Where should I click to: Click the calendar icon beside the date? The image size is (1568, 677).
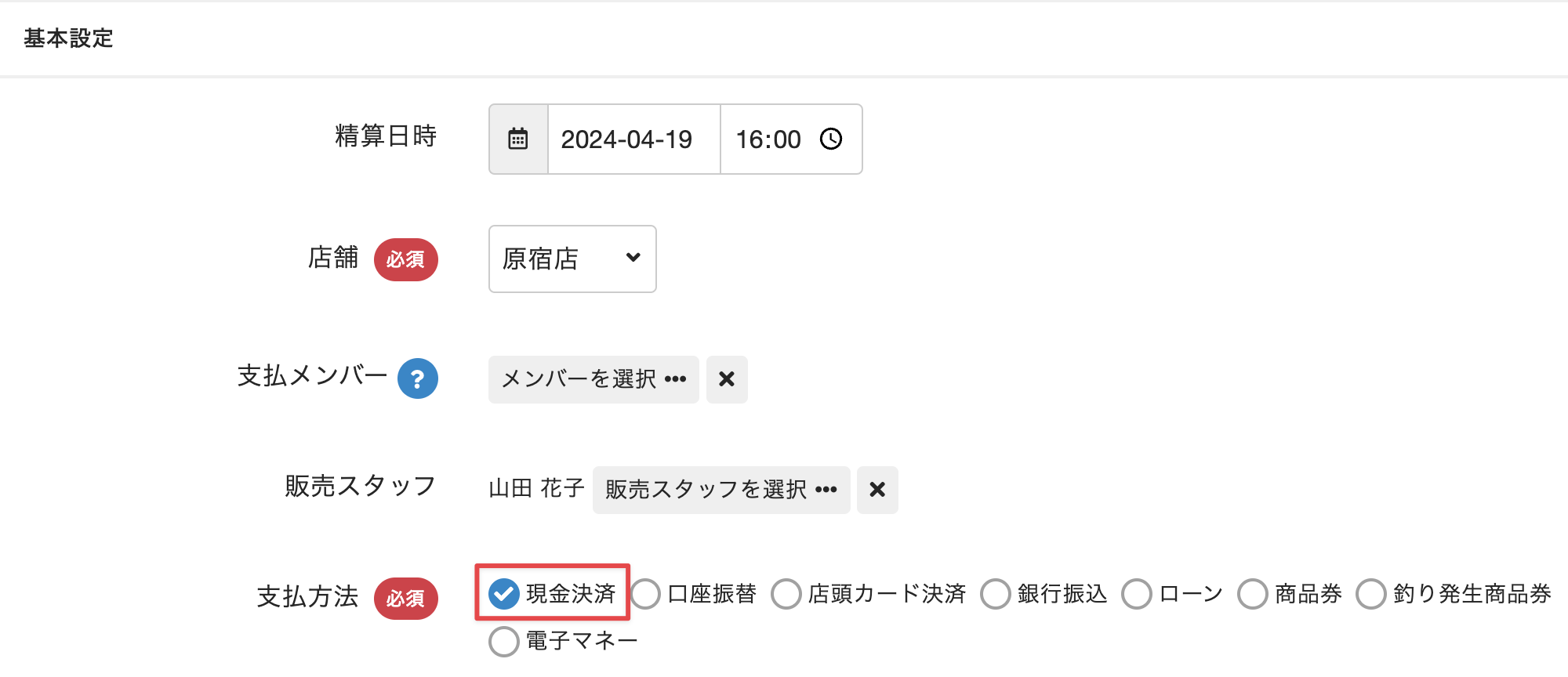[518, 139]
